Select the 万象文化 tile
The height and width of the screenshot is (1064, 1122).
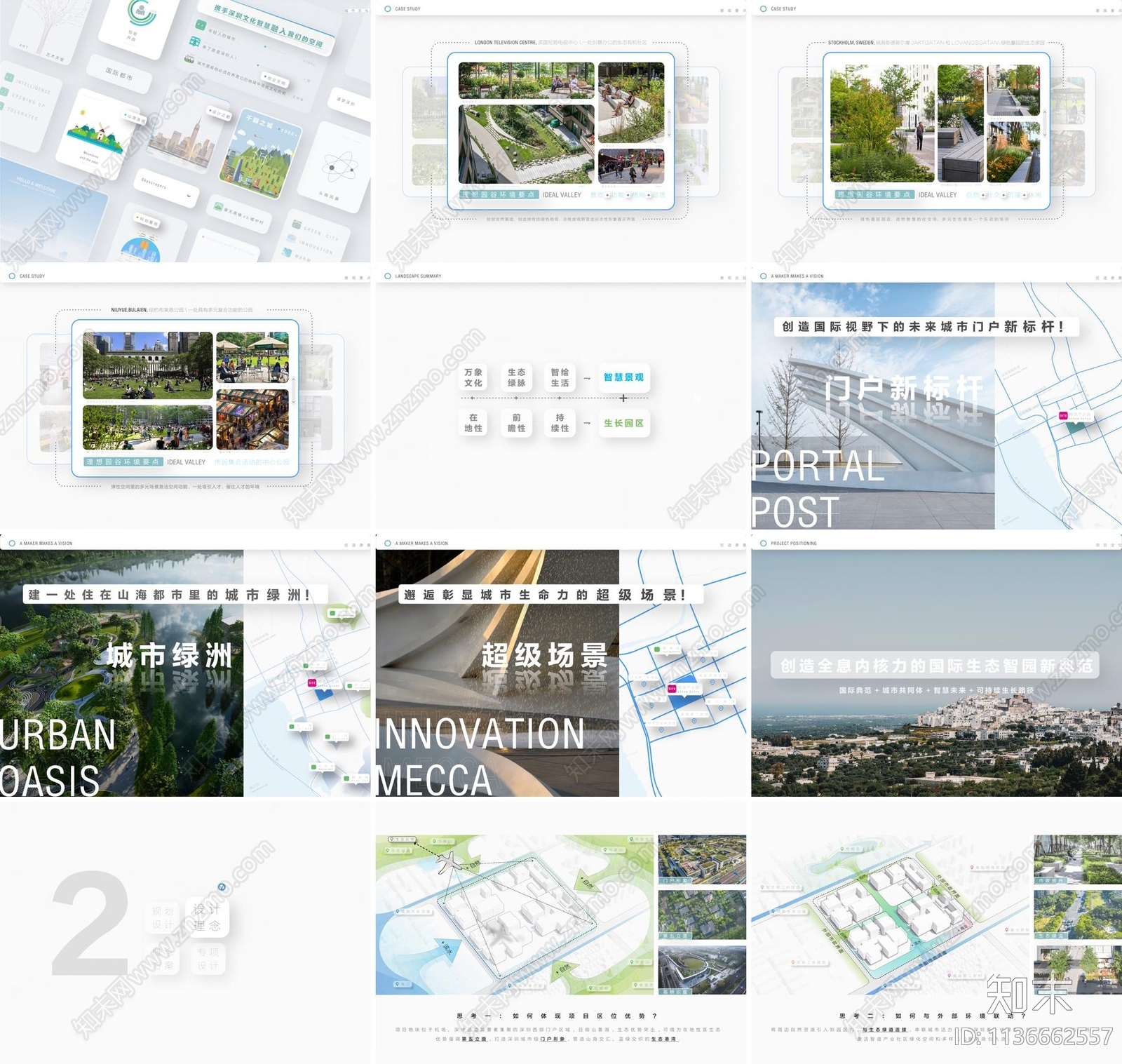pos(473,377)
